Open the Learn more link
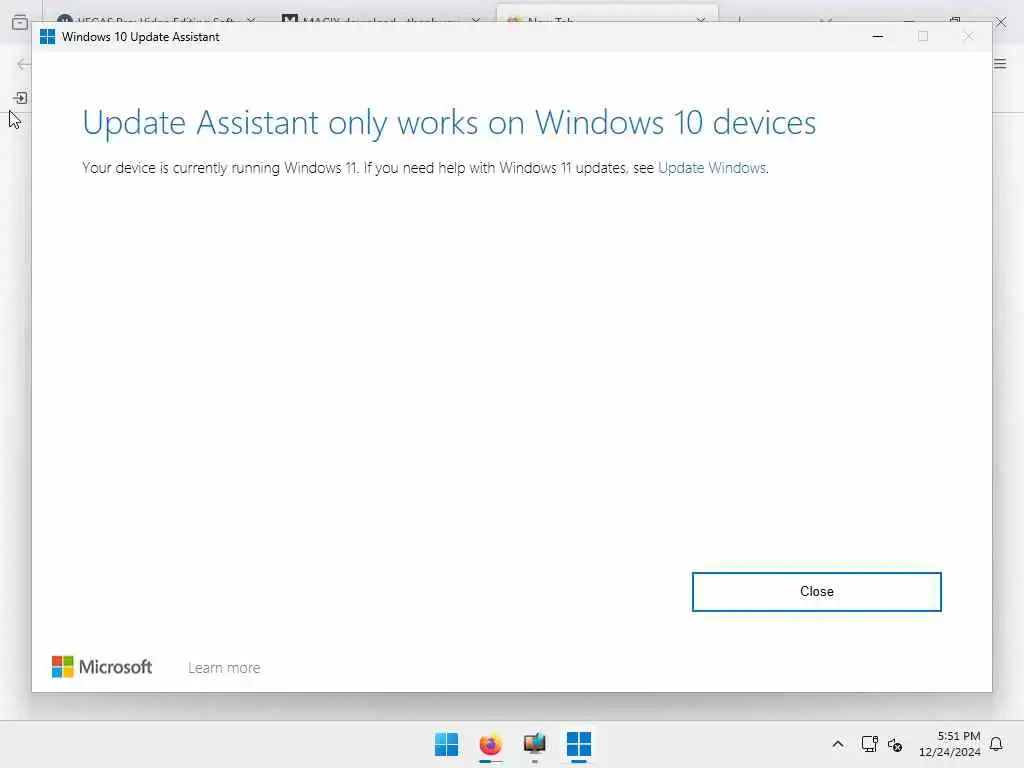 point(224,667)
